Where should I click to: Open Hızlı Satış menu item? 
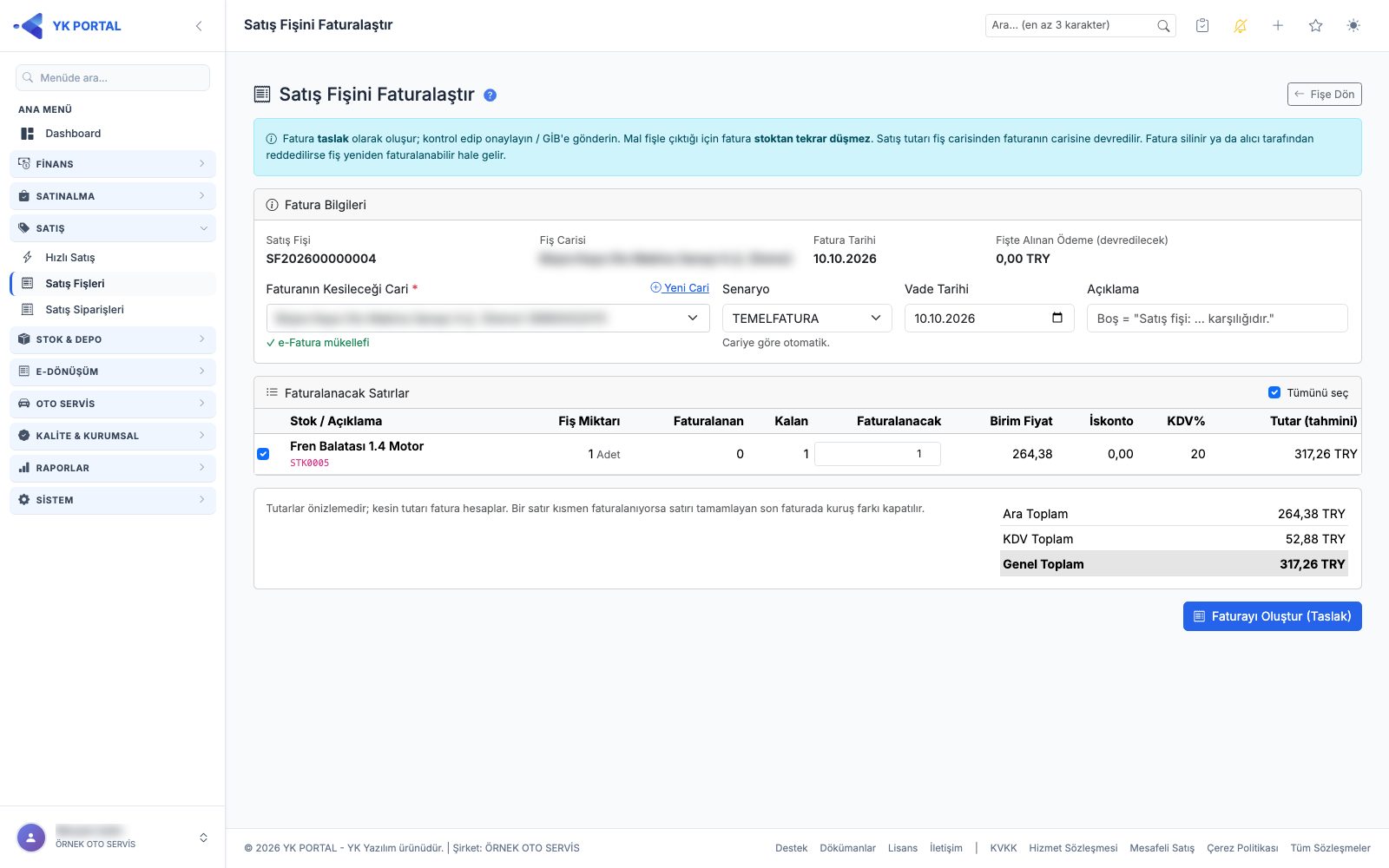113,258
